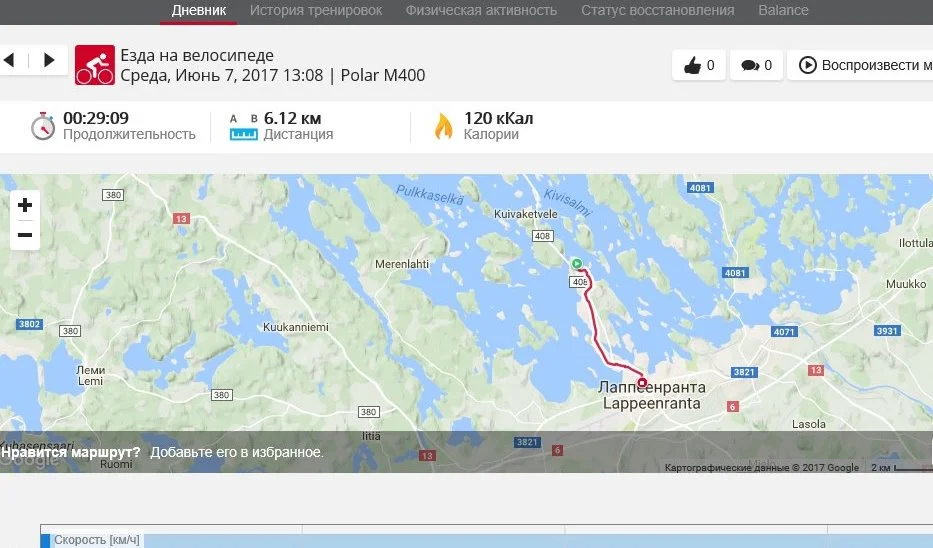Go to next training with right arrow
Viewport: 933px width, 548px height.
(49, 60)
